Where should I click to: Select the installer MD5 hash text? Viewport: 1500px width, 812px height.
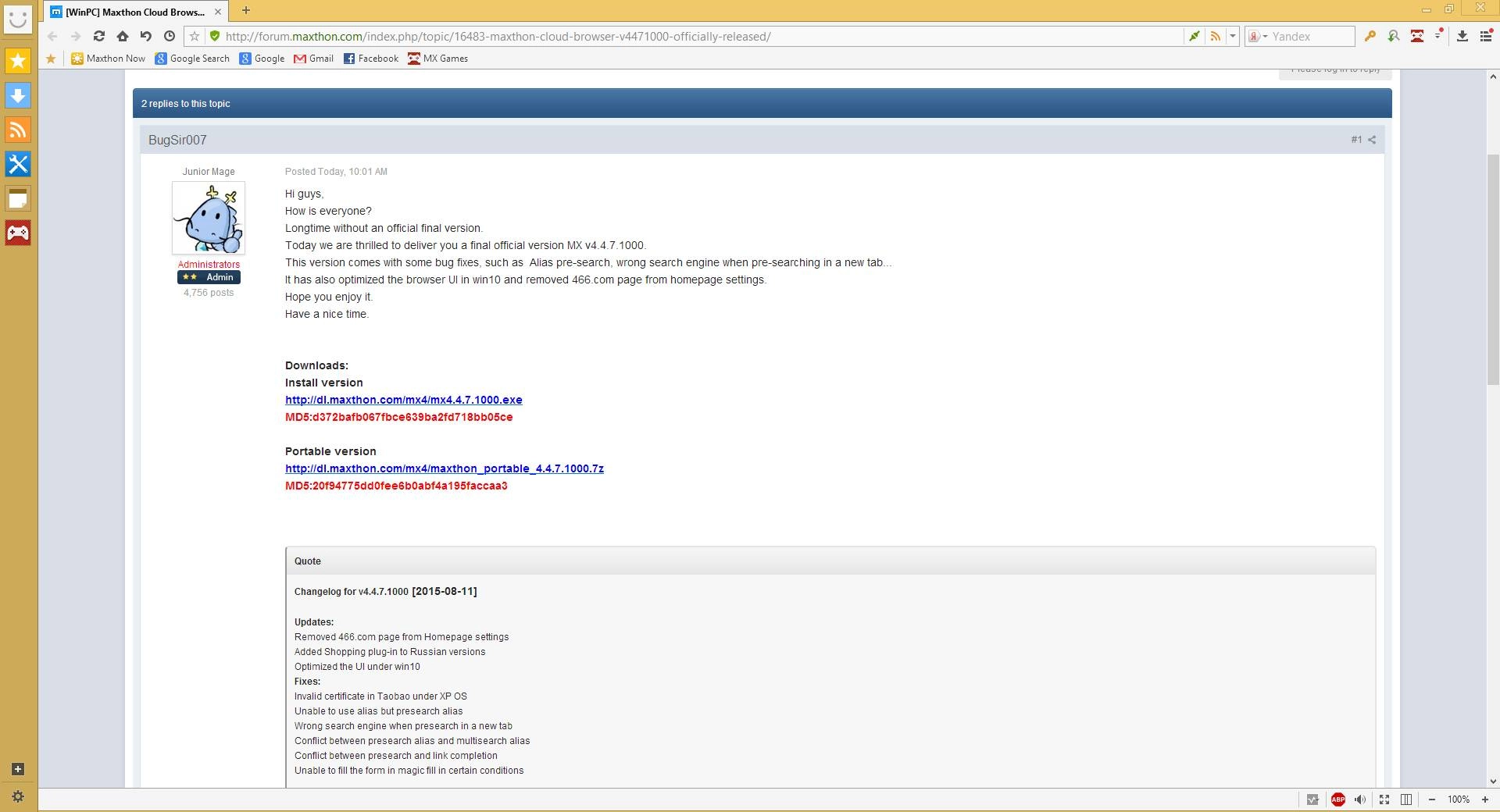tap(398, 417)
